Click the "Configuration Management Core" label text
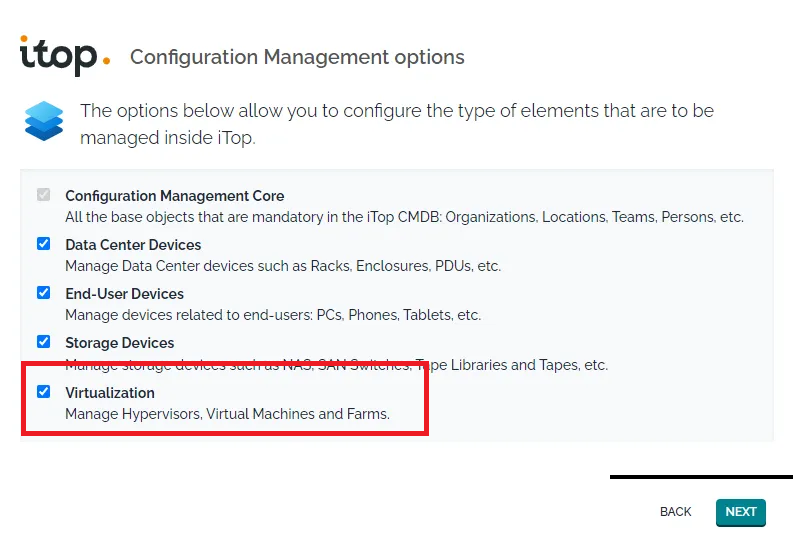Viewport: 801px width, 550px height. pyautogui.click(x=175, y=196)
